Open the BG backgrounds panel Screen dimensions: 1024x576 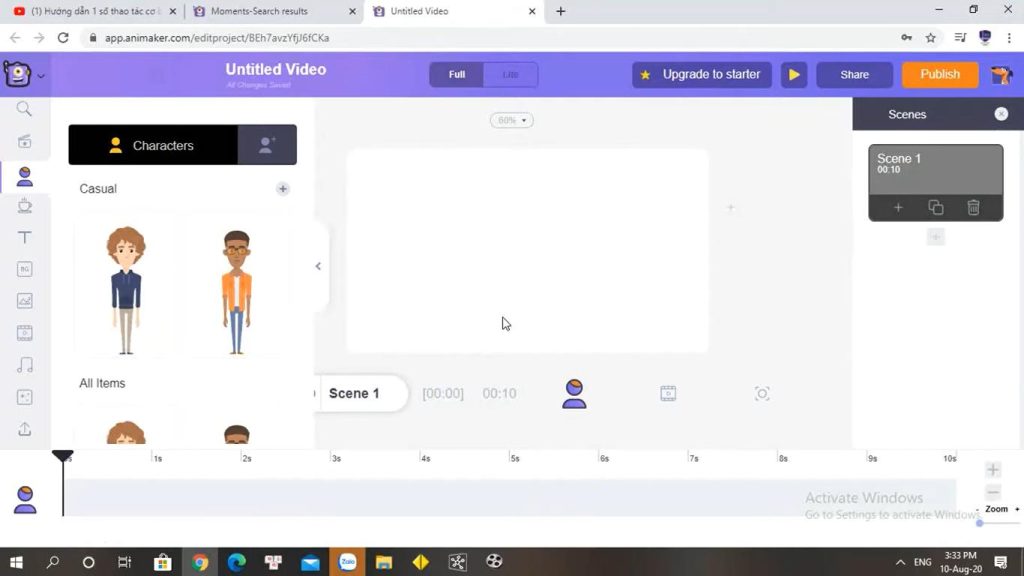[25, 268]
